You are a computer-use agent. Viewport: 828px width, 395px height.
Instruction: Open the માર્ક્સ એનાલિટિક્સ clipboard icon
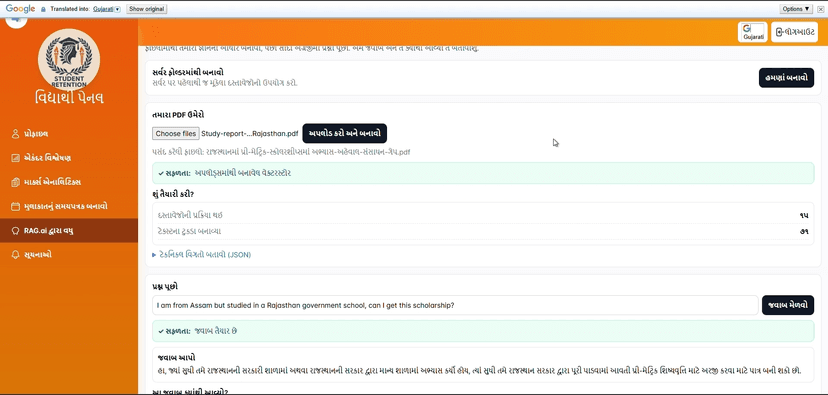15,182
